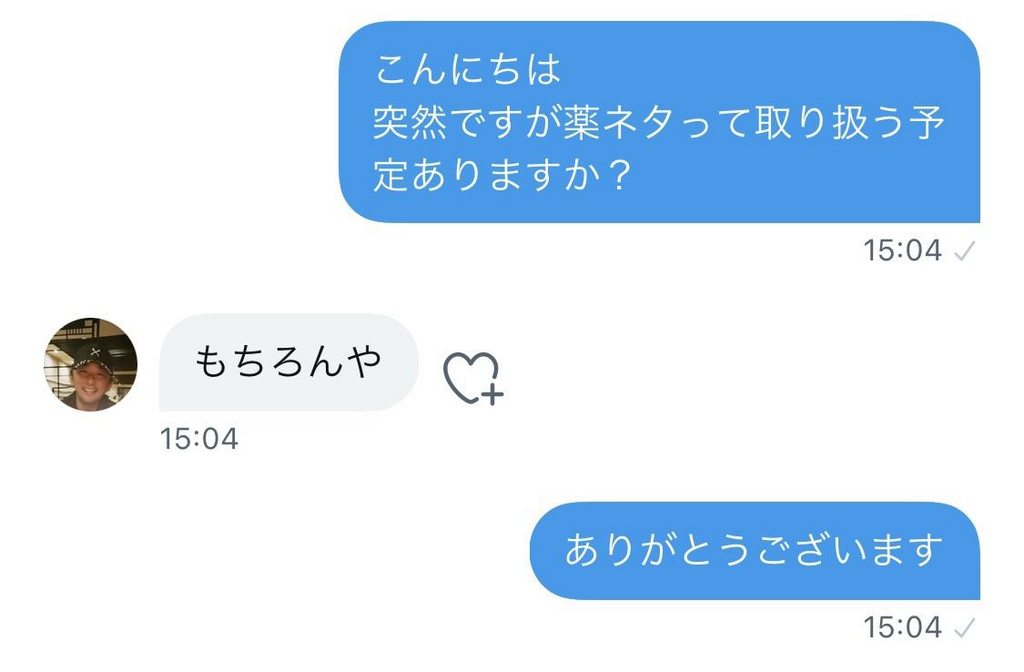Click the 15:04 timestamp below もちろんや
This screenshot has width=1024, height=672.
click(x=199, y=439)
